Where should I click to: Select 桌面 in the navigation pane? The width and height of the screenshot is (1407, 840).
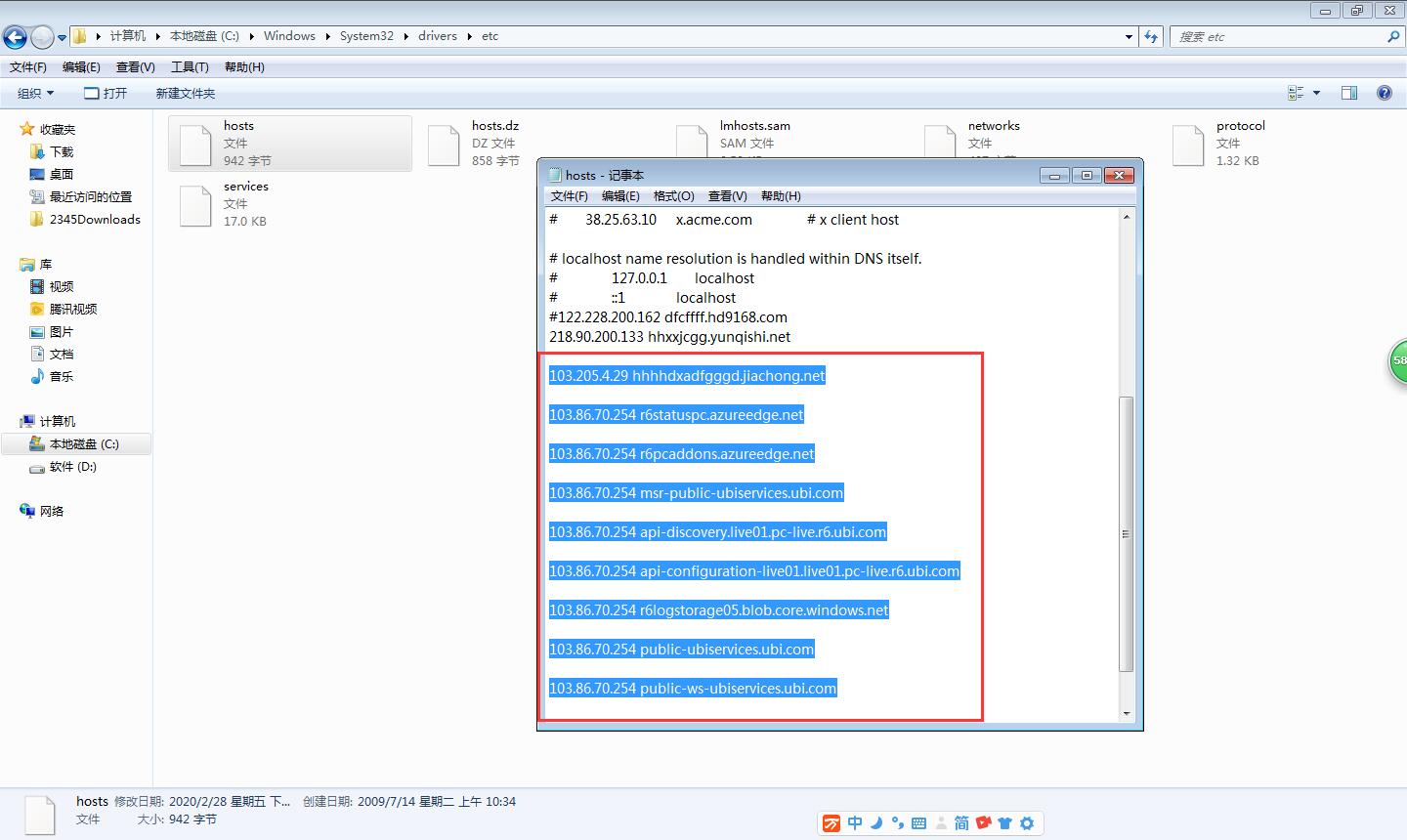coord(62,174)
